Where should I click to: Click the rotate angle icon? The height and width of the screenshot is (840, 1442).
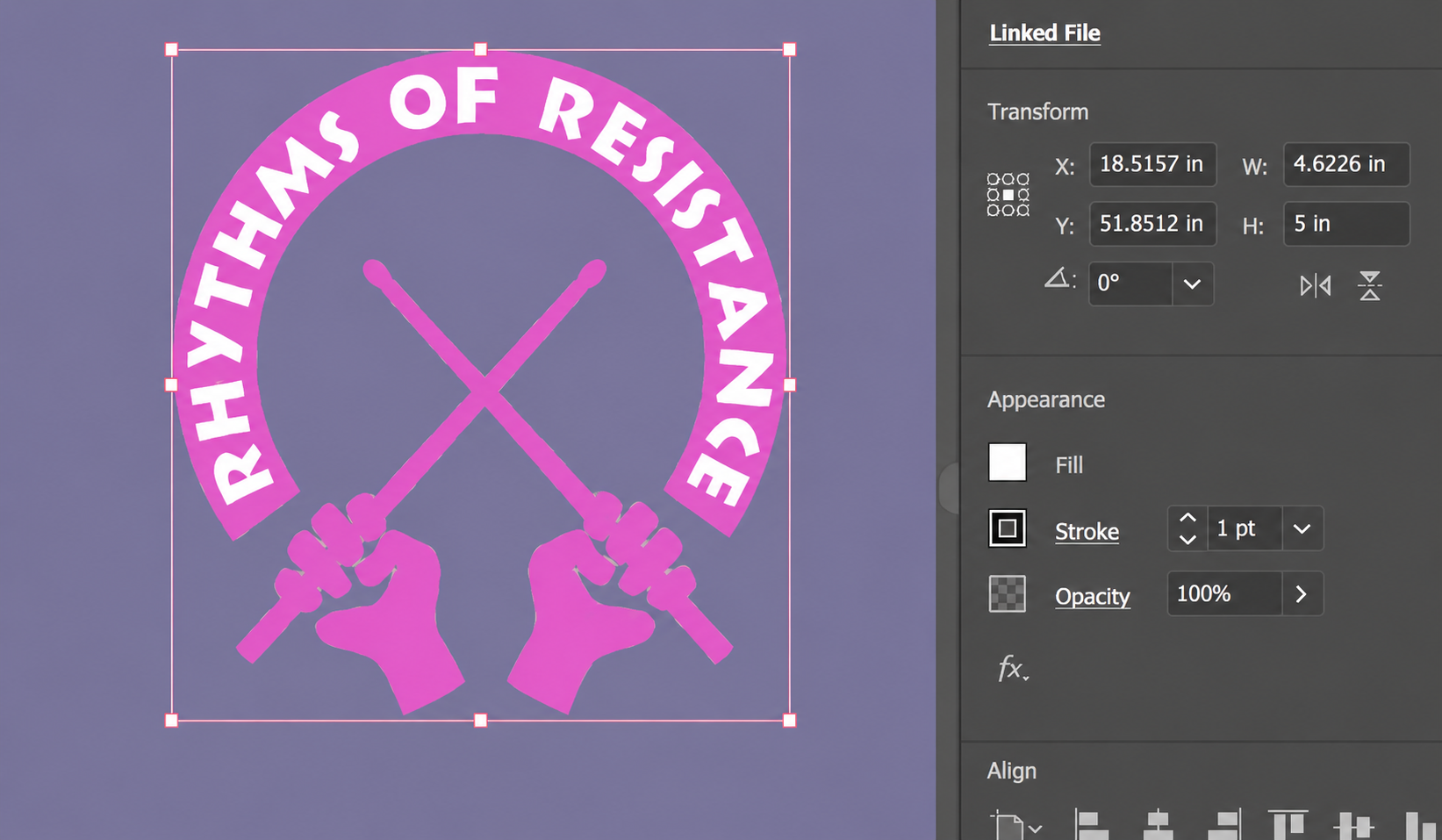pos(1059,279)
